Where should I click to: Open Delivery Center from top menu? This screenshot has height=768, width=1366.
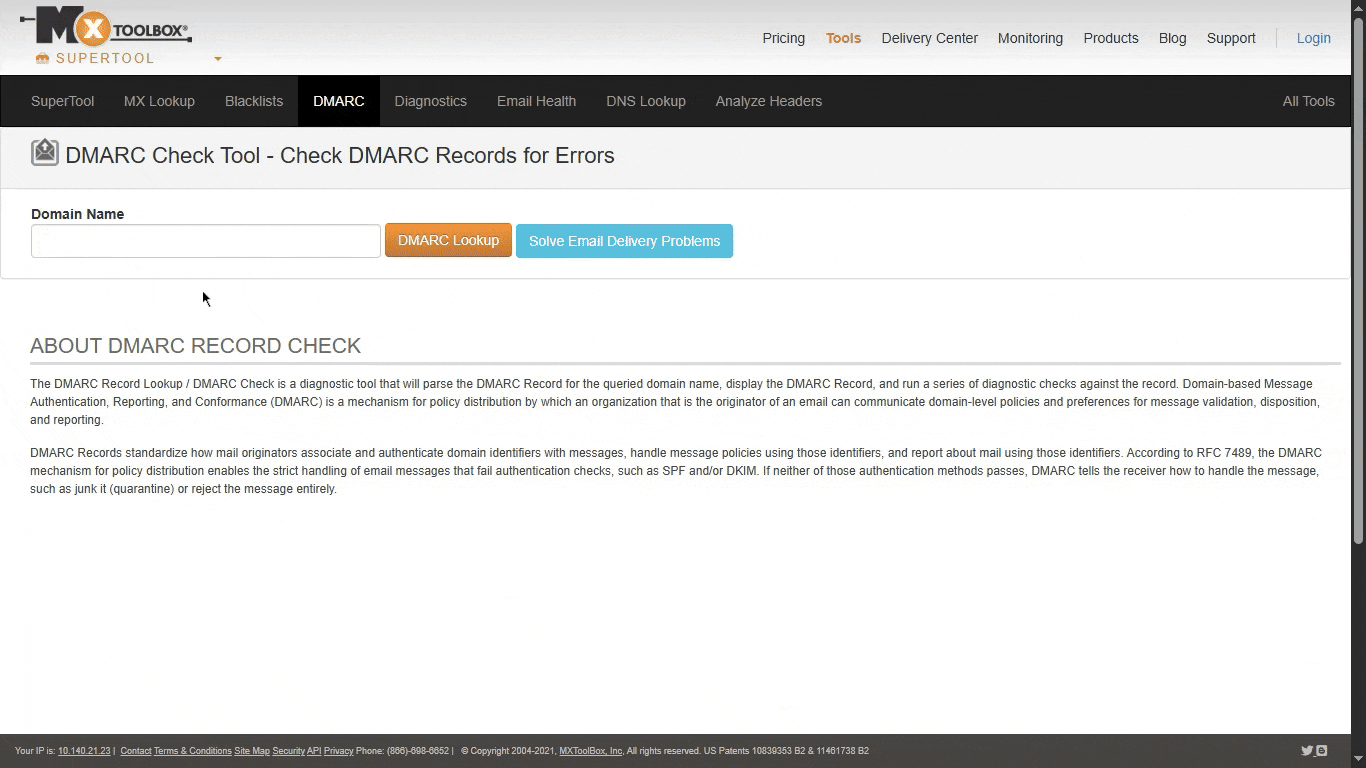tap(929, 38)
